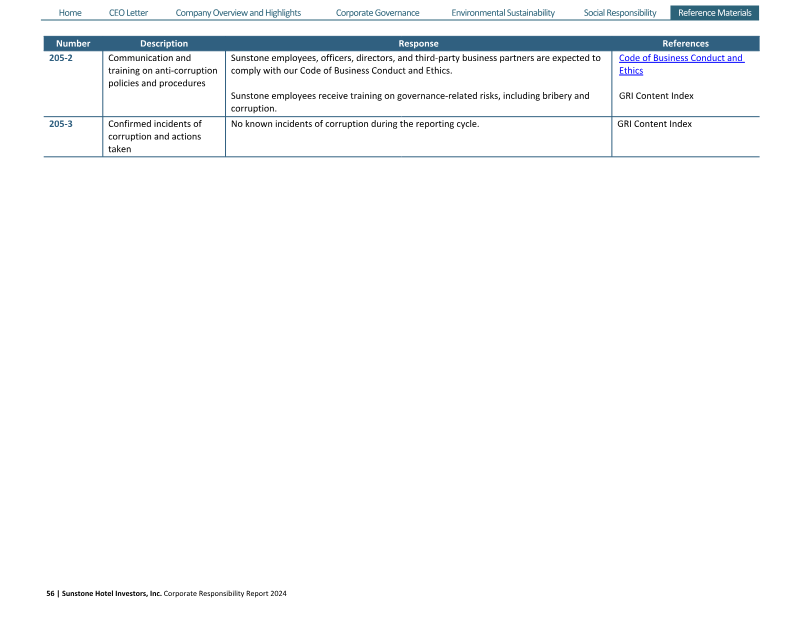
Task: Click the Description column header
Action: click(x=164, y=43)
